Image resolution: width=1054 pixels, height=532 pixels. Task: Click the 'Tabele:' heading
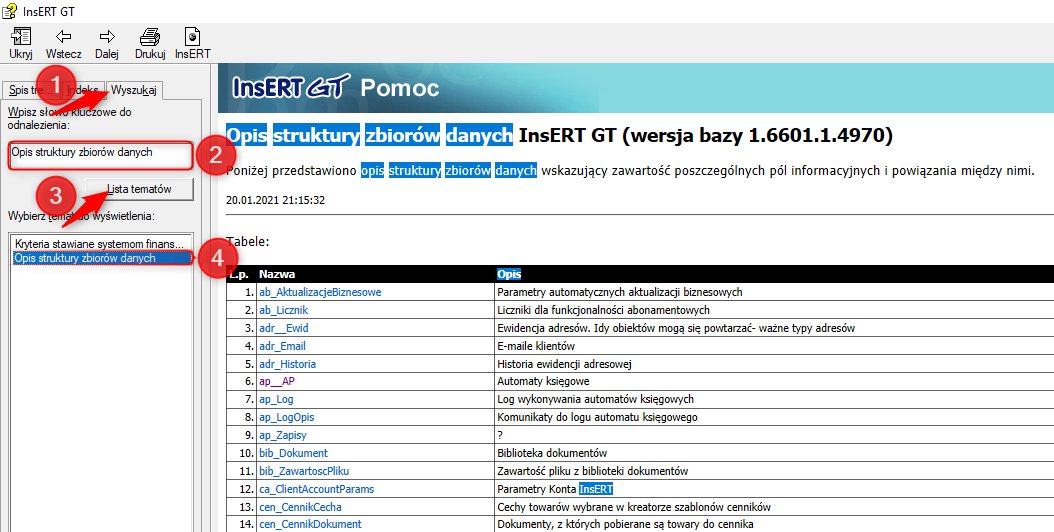[x=248, y=241]
